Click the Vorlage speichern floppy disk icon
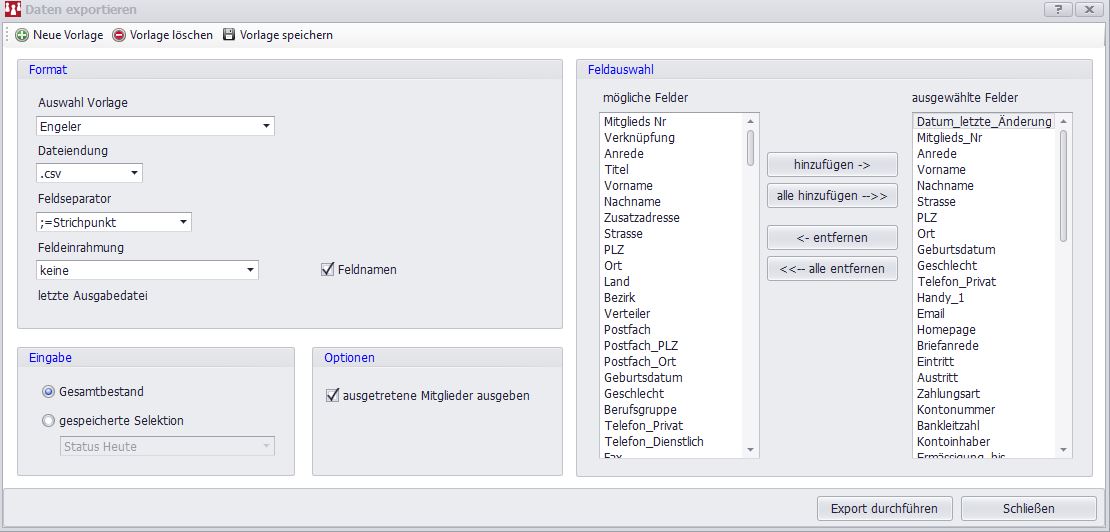The image size is (1110, 532). 229,35
